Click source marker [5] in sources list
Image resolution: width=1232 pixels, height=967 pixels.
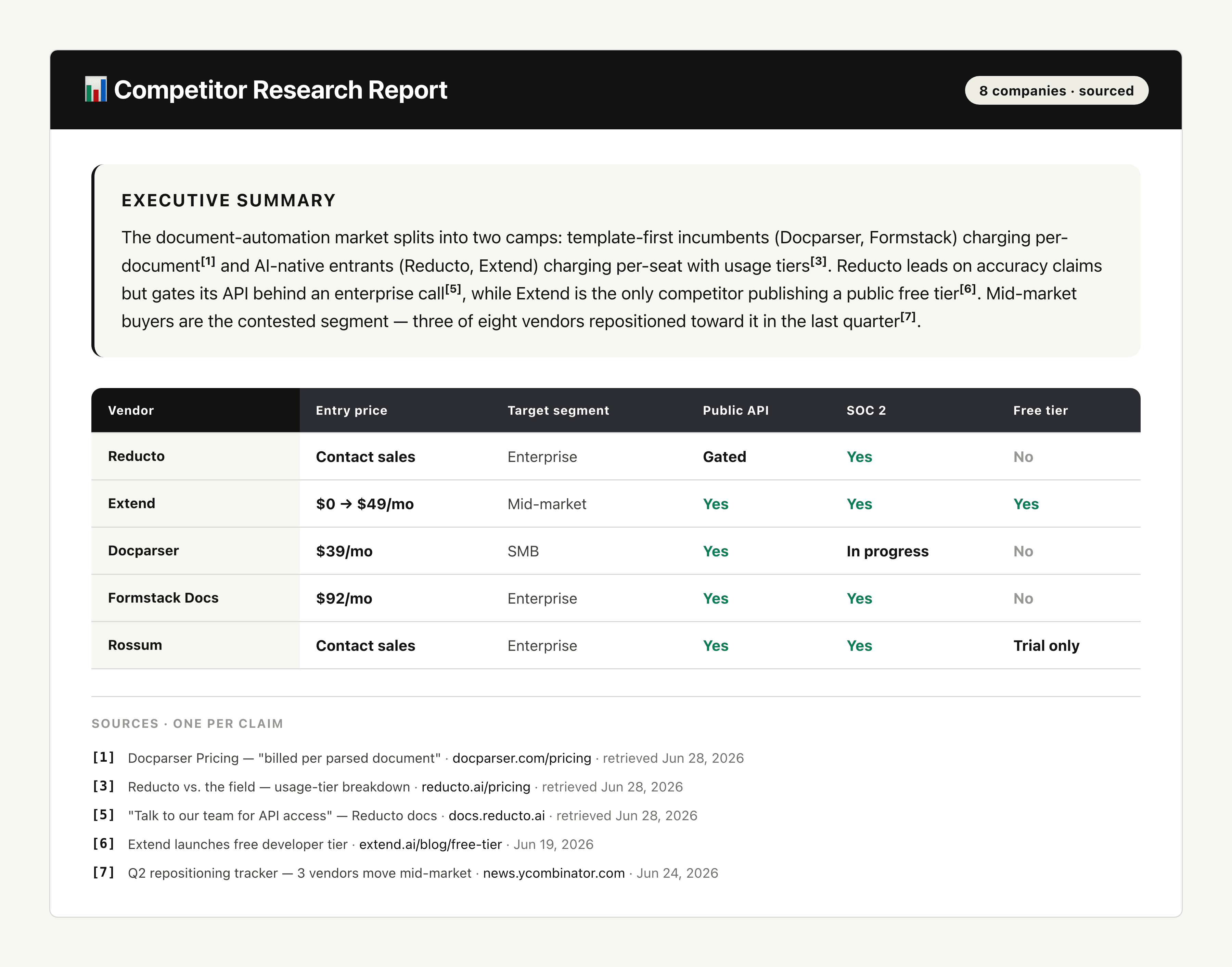pyautogui.click(x=104, y=815)
